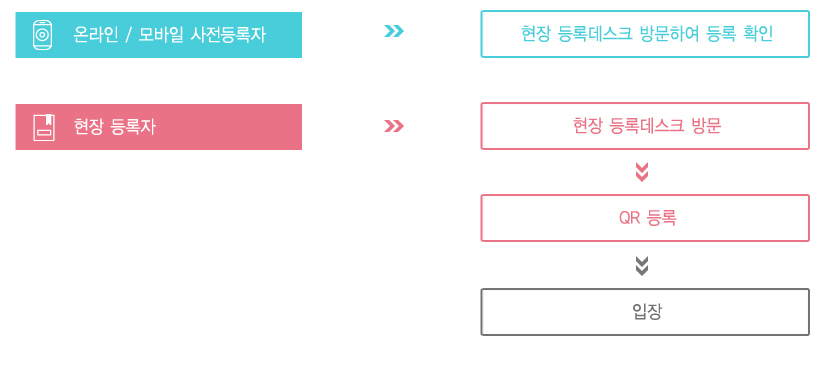The height and width of the screenshot is (365, 825).
Task: Click gray double down chevron above 입장
Action: click(x=642, y=266)
